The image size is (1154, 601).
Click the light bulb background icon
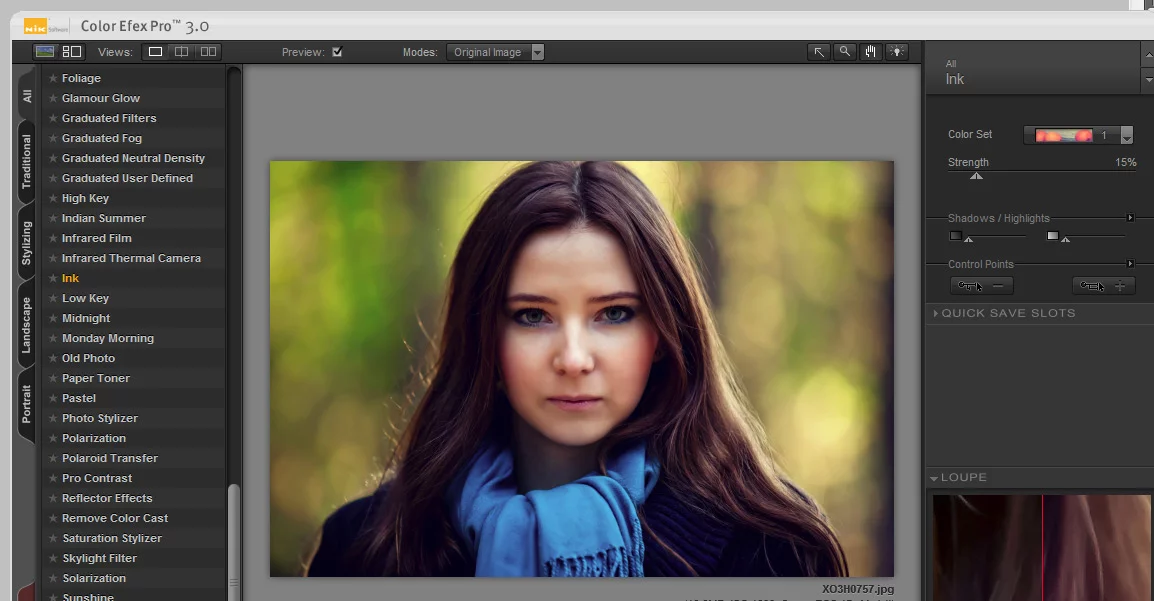click(897, 52)
